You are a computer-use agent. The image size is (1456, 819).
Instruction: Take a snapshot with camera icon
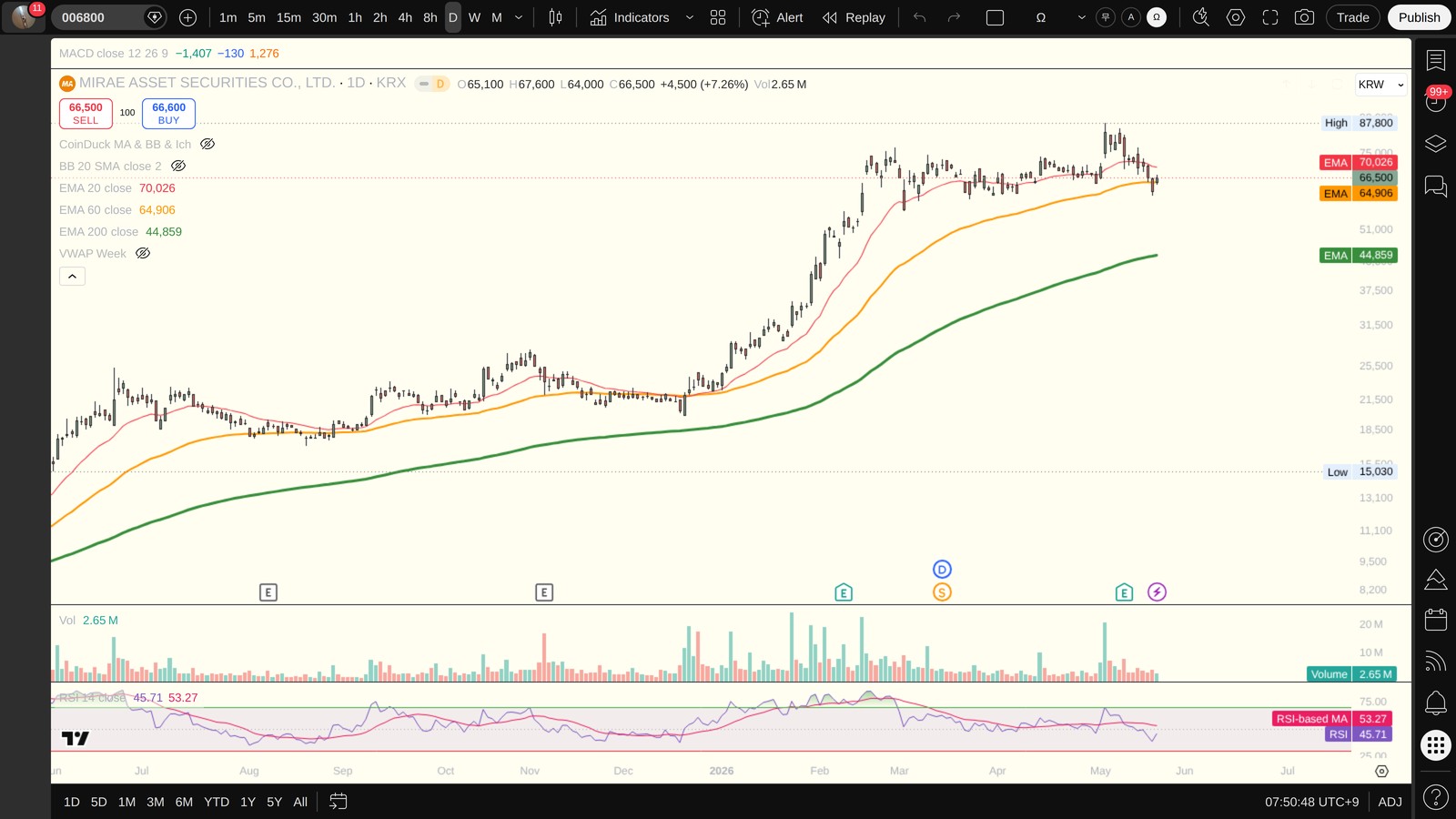tap(1304, 17)
